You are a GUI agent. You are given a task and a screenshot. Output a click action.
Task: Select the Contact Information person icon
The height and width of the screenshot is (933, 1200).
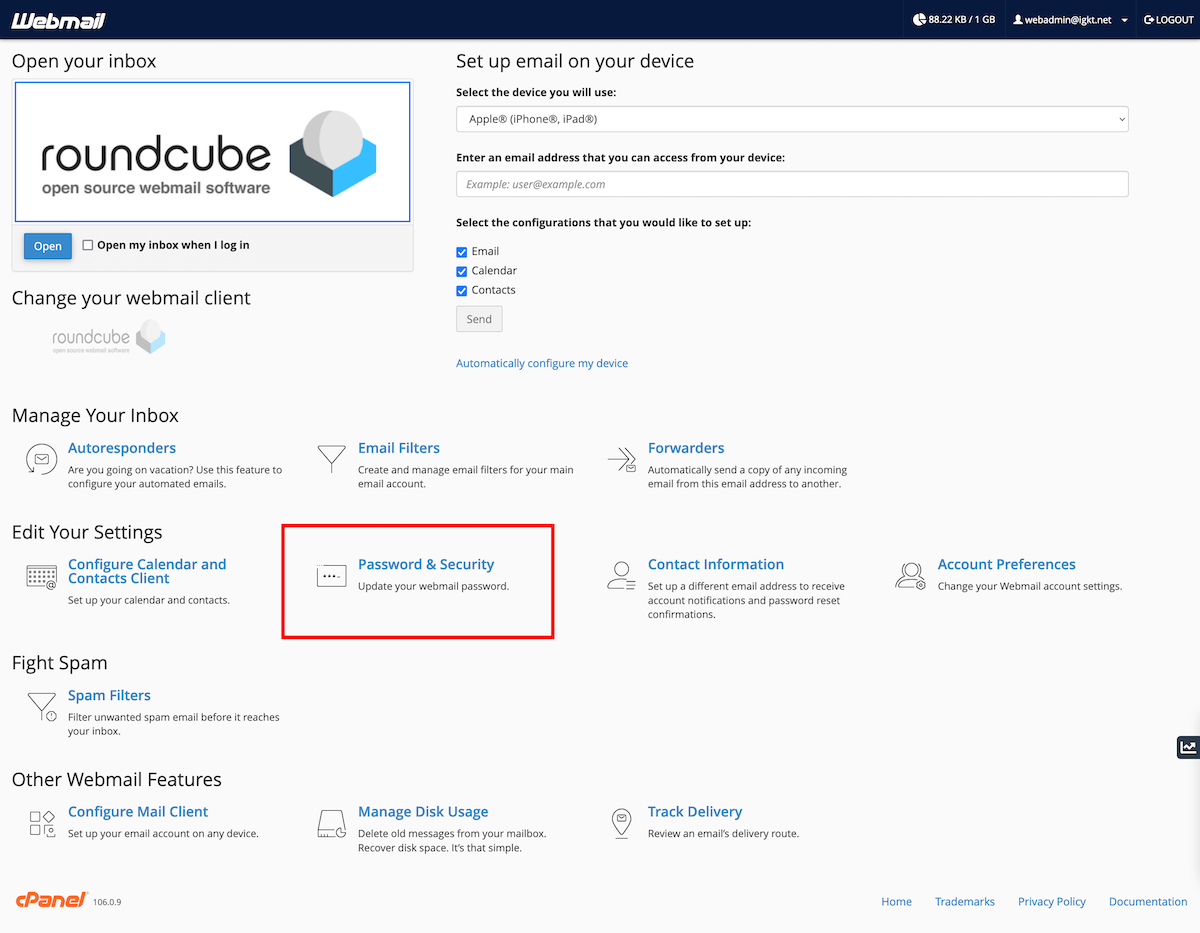point(621,576)
